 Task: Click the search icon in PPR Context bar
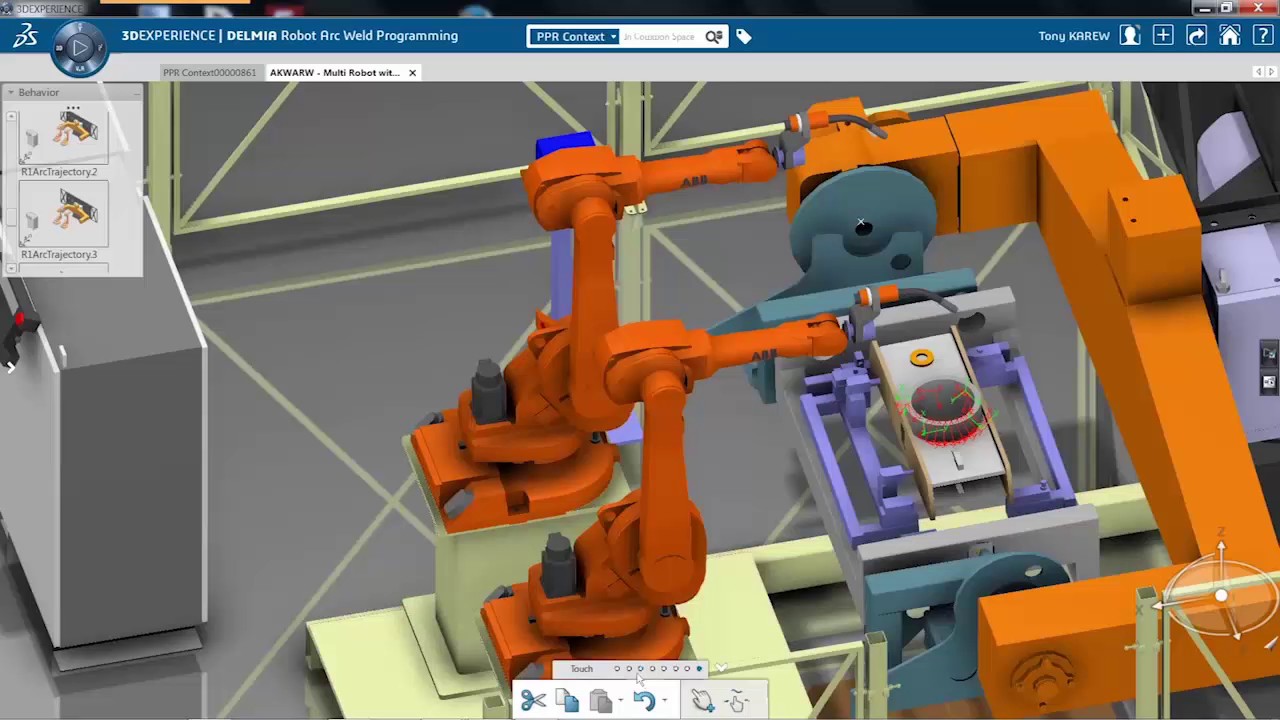(713, 37)
